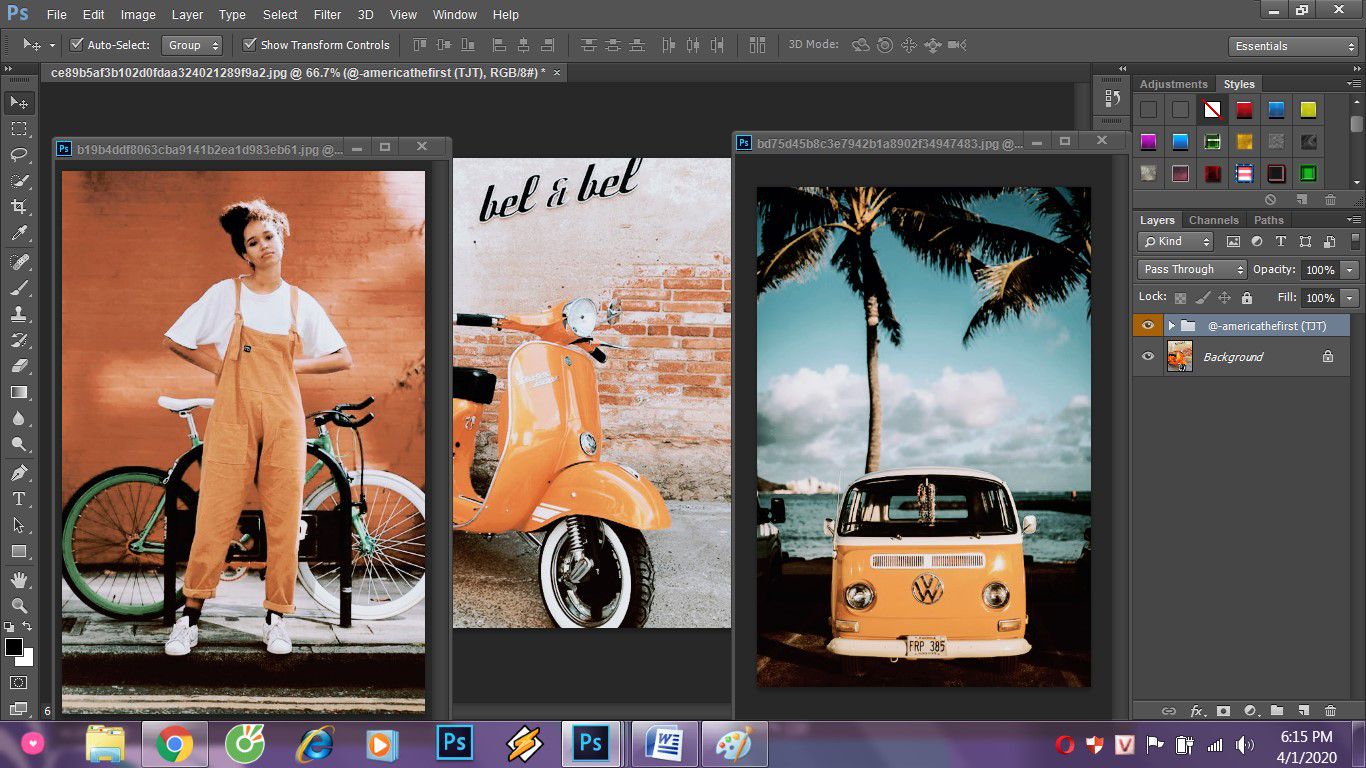This screenshot has width=1366, height=768.
Task: Click the foreground color swatch
Action: pos(14,647)
